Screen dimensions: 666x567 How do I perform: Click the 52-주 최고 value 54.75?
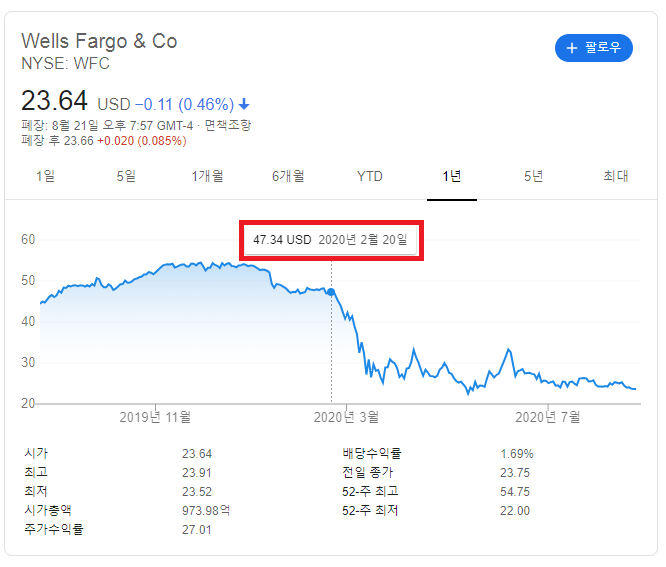tap(515, 491)
